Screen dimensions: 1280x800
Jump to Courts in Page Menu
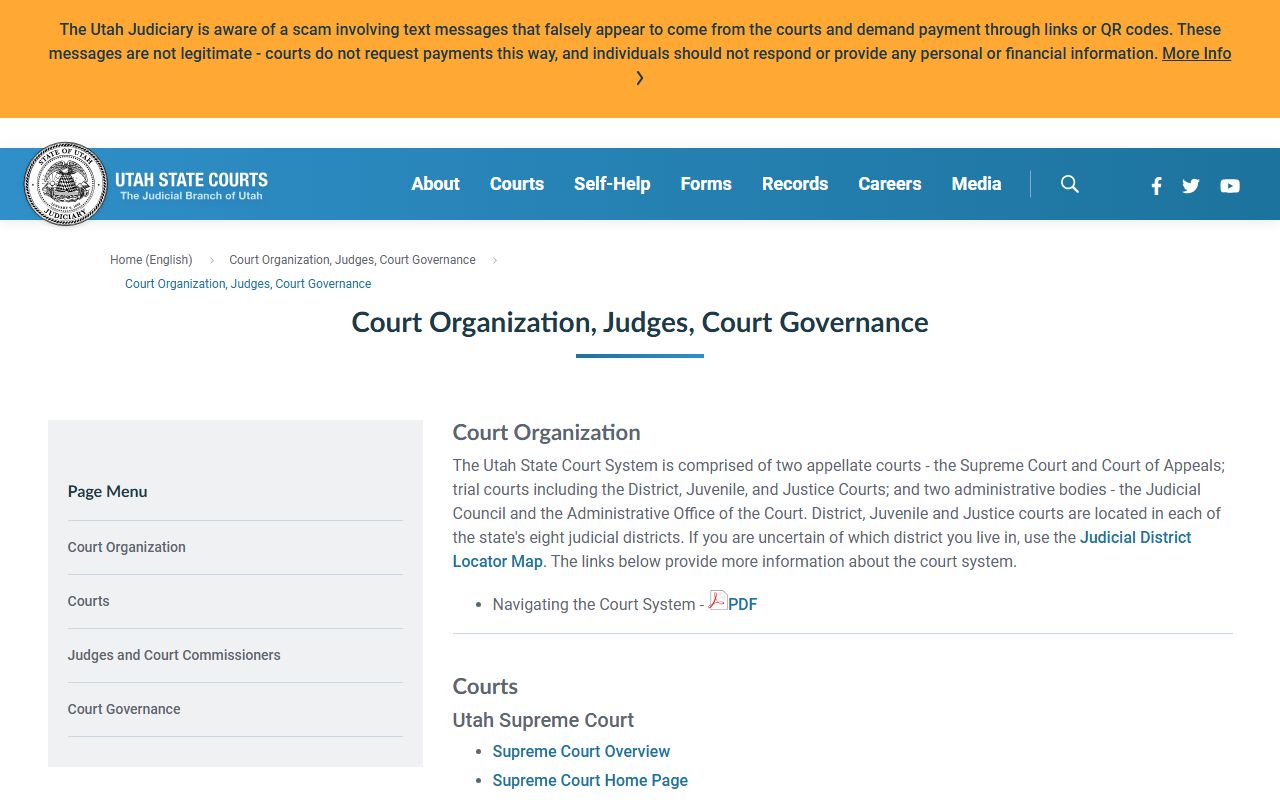point(89,601)
